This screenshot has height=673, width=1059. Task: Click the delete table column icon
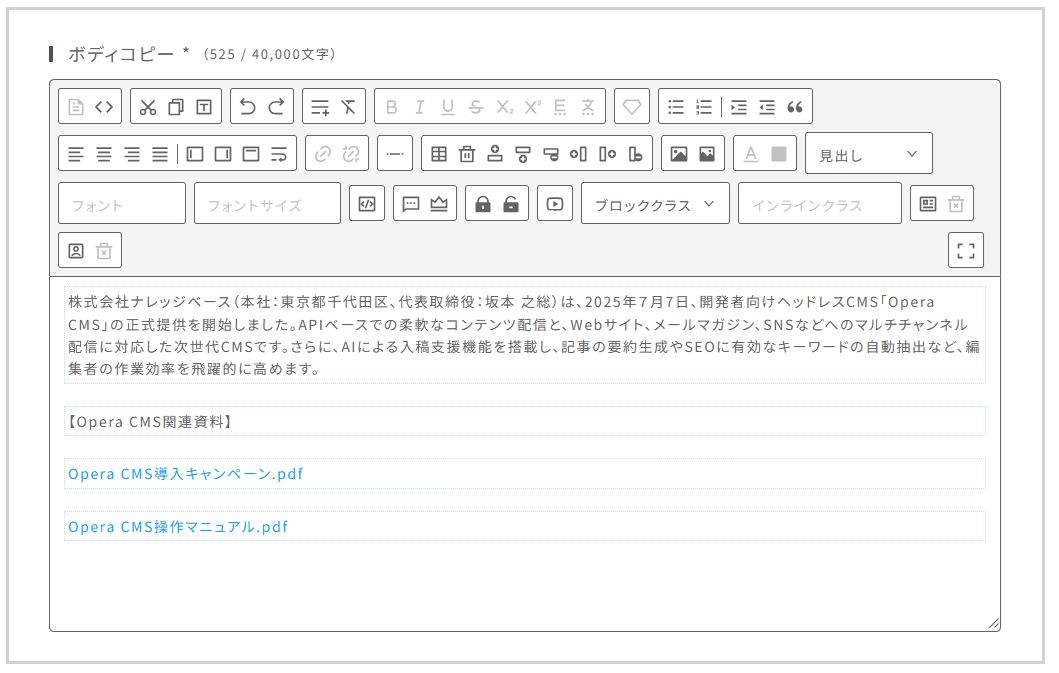point(636,154)
